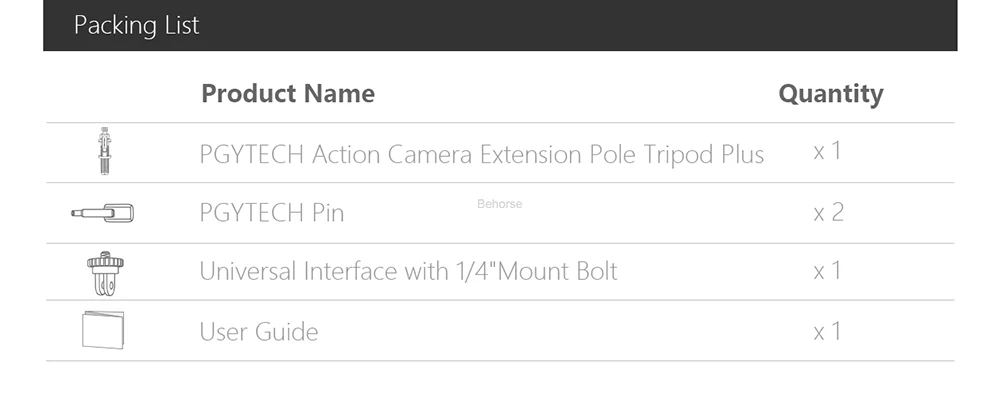Select the "PGYTECH Pin" product name
1000x406 pixels.
(271, 213)
